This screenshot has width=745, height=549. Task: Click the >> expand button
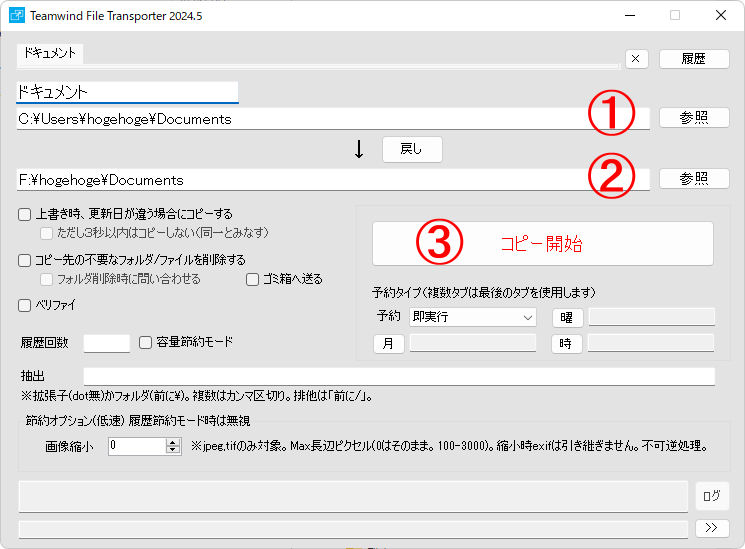711,528
